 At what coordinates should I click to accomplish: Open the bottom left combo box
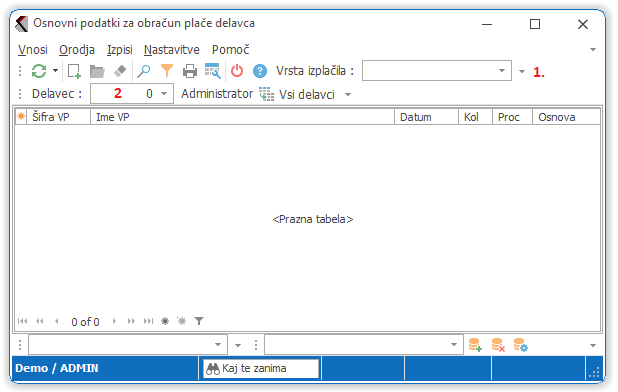128,345
